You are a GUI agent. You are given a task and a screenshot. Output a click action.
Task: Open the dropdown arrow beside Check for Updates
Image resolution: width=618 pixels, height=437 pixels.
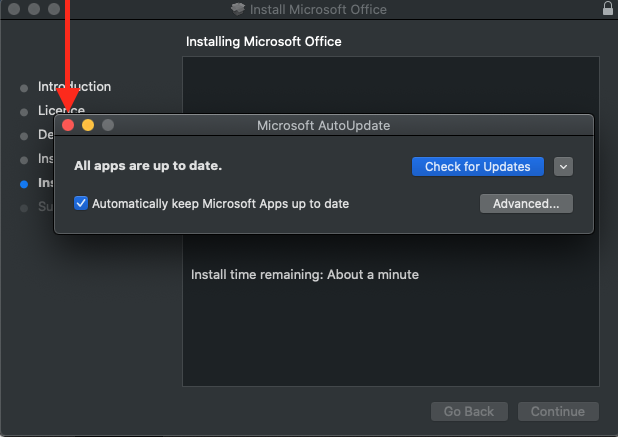563,167
